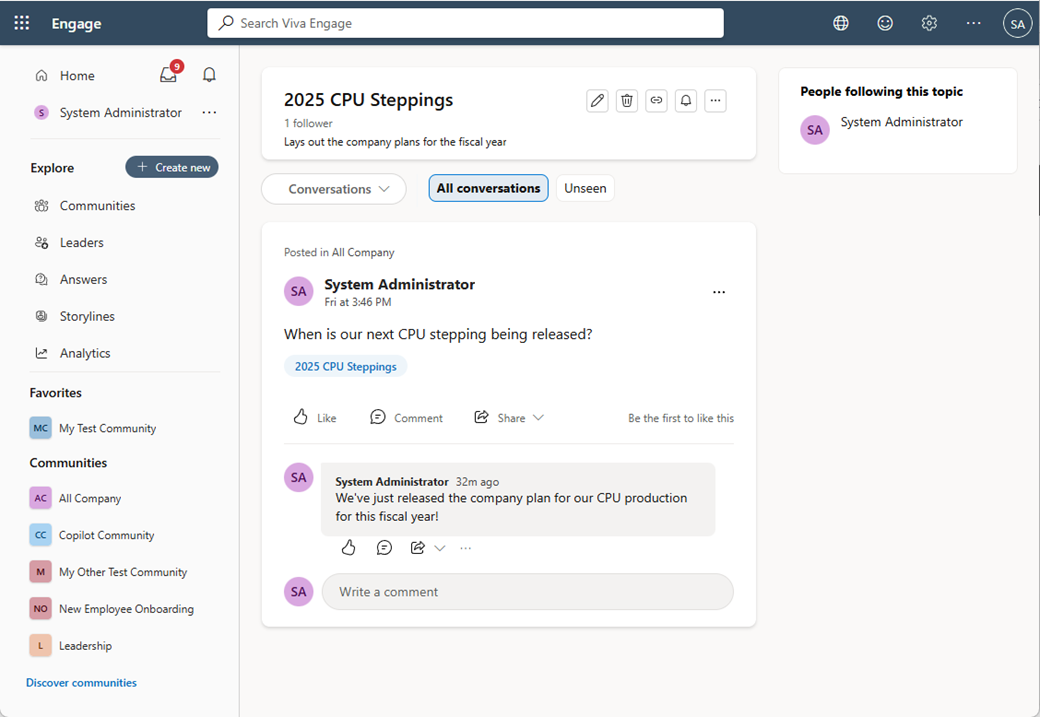The height and width of the screenshot is (717, 1040).
Task: Reply to the comment via speech bubble icon
Action: point(384,547)
